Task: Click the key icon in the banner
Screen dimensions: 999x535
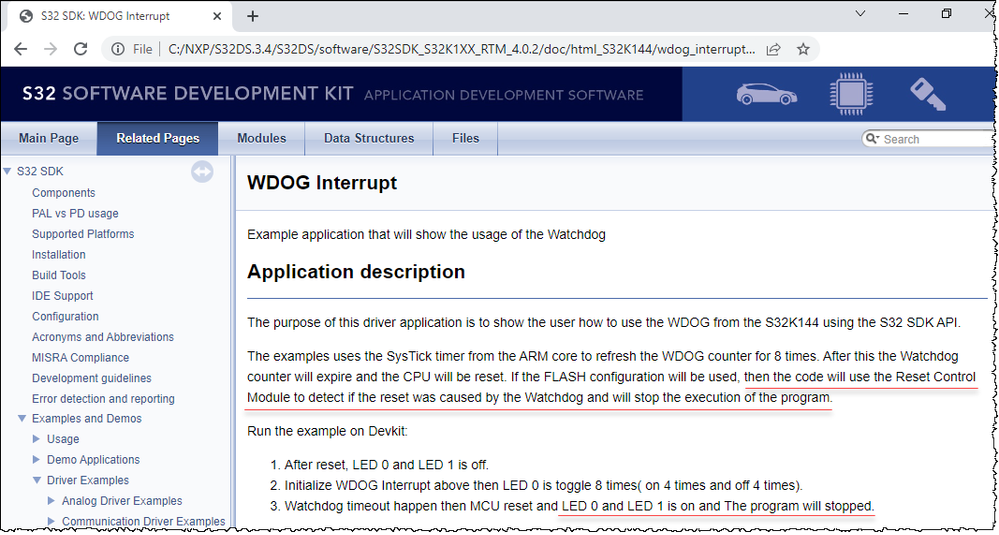Action: pos(928,94)
